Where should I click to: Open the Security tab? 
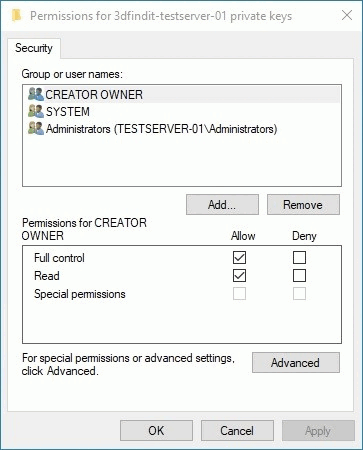pos(34,48)
